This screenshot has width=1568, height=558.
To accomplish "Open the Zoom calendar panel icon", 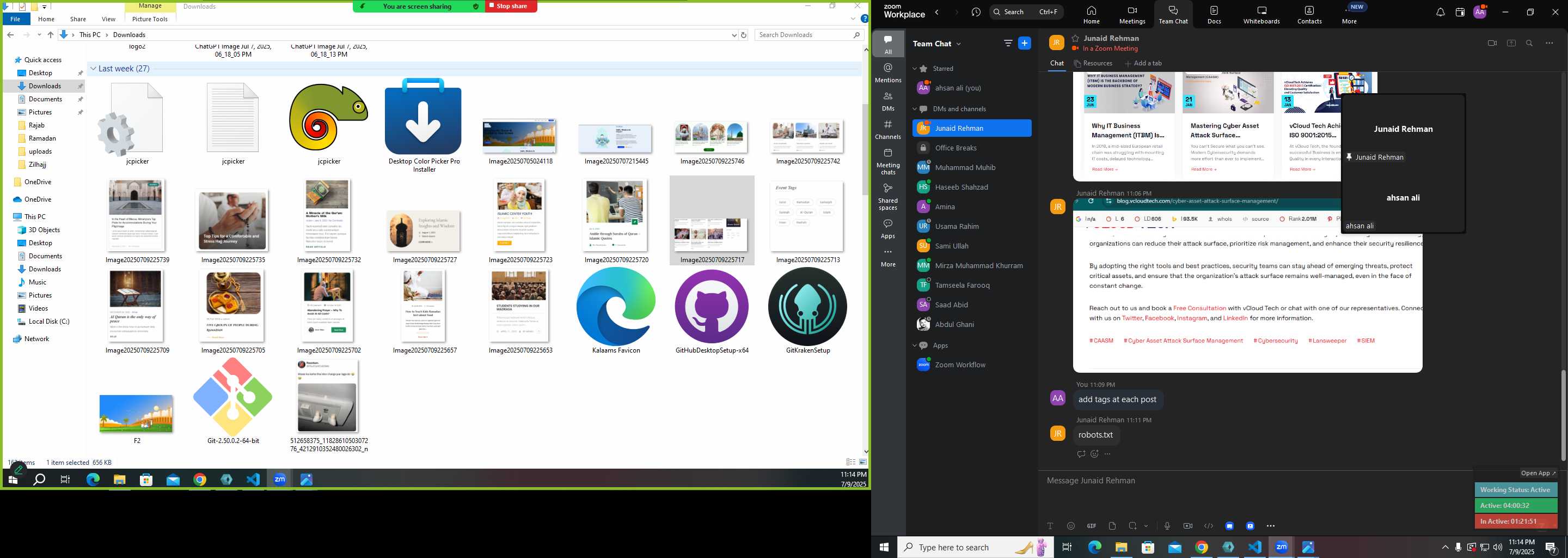I will point(1460,12).
